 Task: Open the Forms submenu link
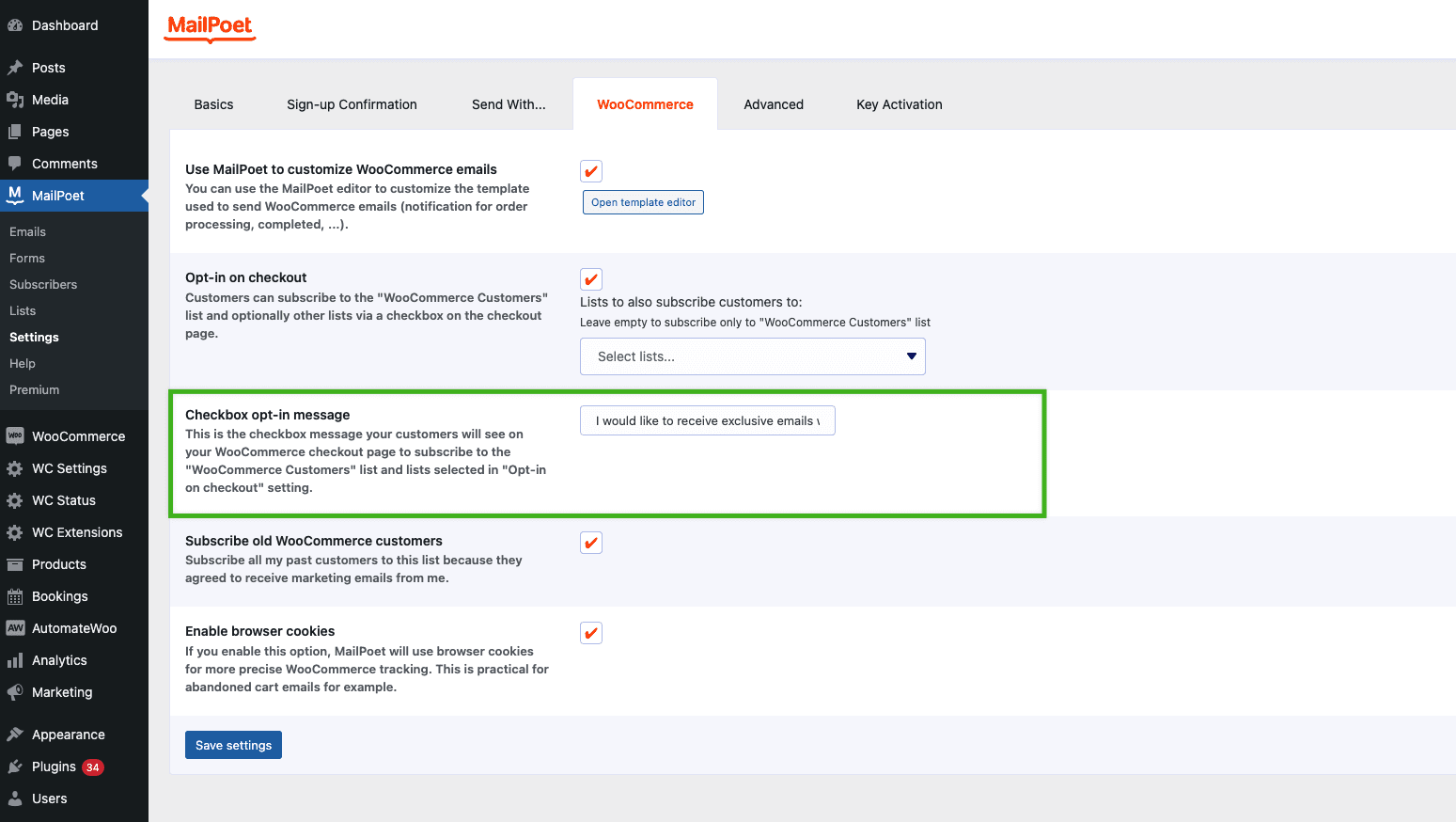click(x=27, y=258)
